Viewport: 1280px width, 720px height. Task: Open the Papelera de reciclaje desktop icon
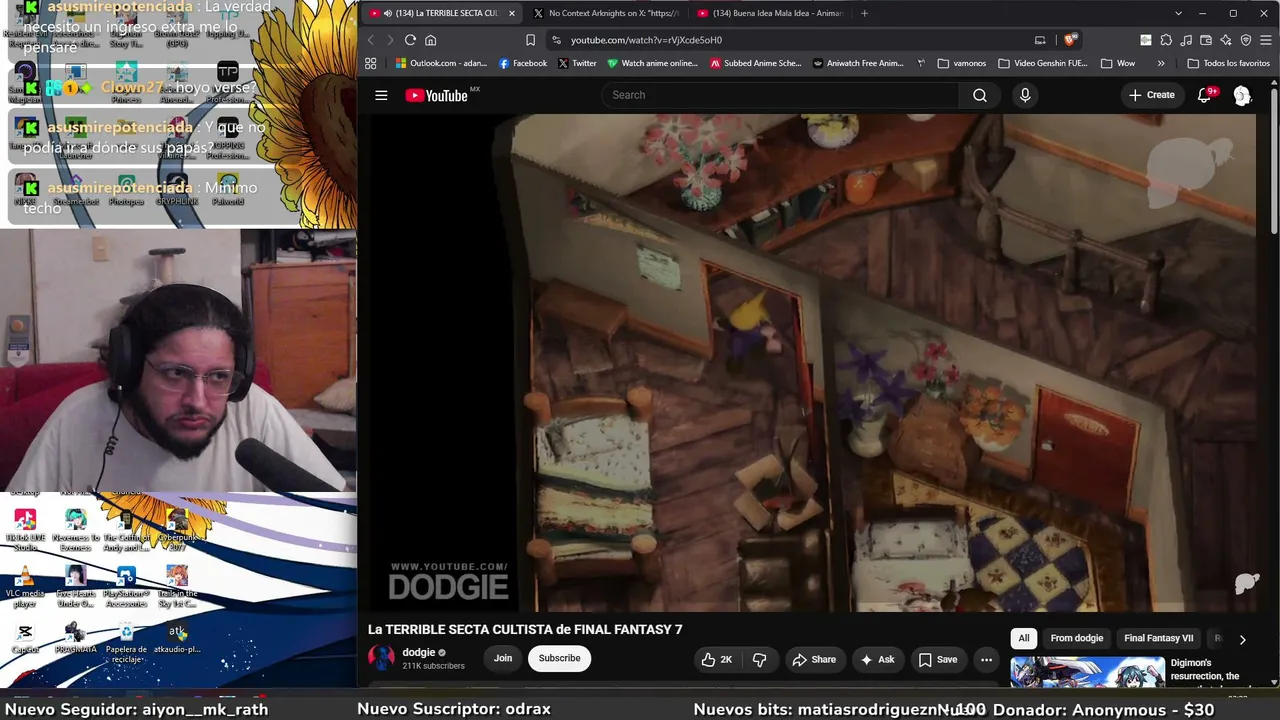coord(126,641)
